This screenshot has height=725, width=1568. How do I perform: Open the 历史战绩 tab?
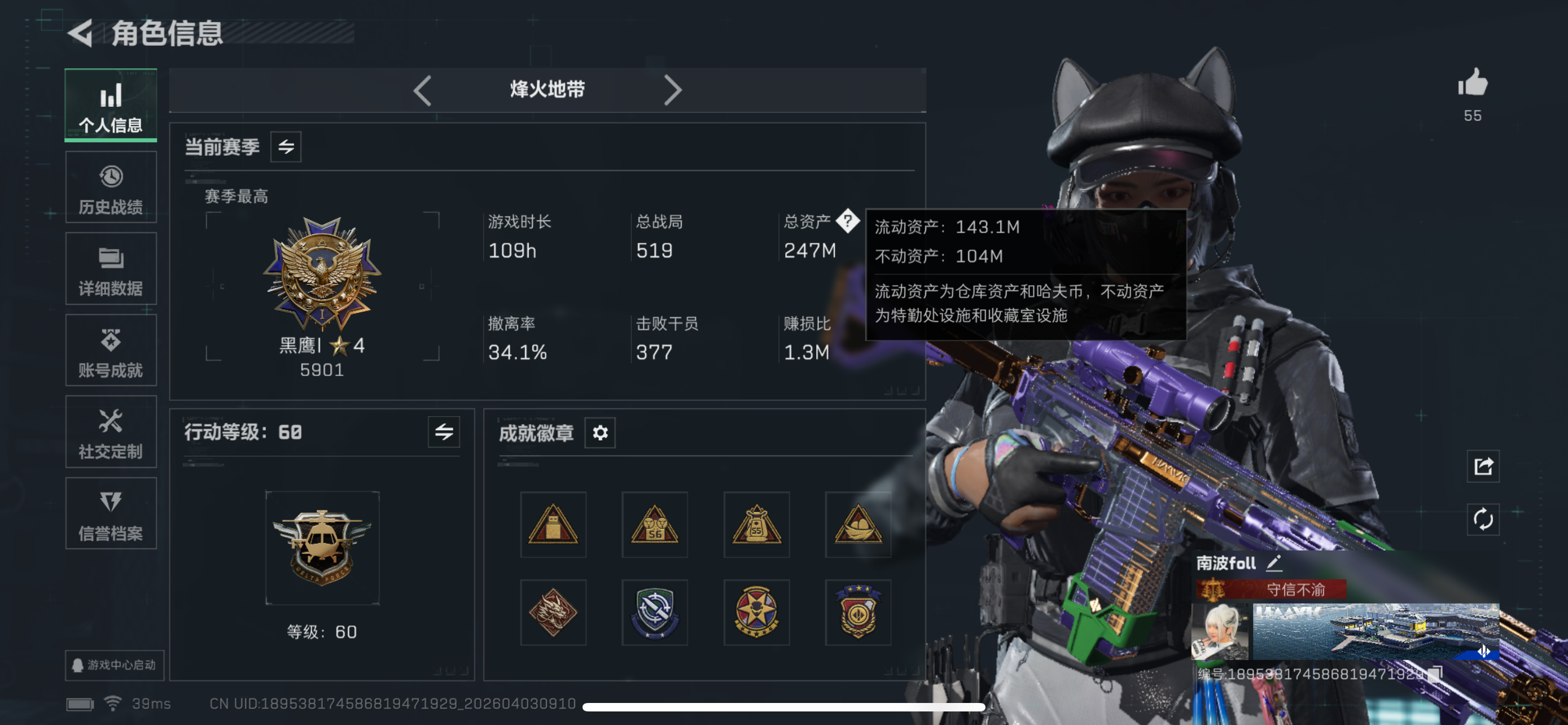tap(111, 187)
